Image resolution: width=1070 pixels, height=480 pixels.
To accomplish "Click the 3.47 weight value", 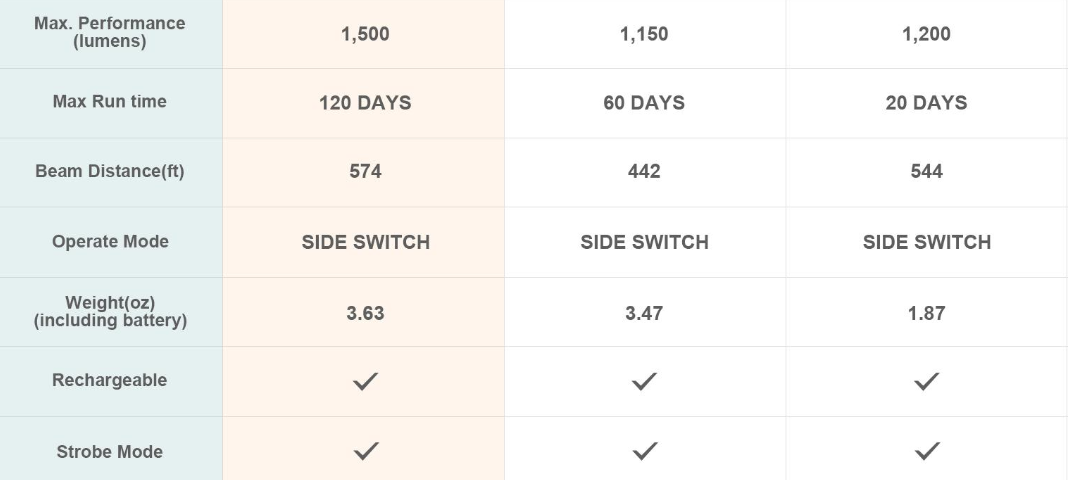I will coord(644,313).
